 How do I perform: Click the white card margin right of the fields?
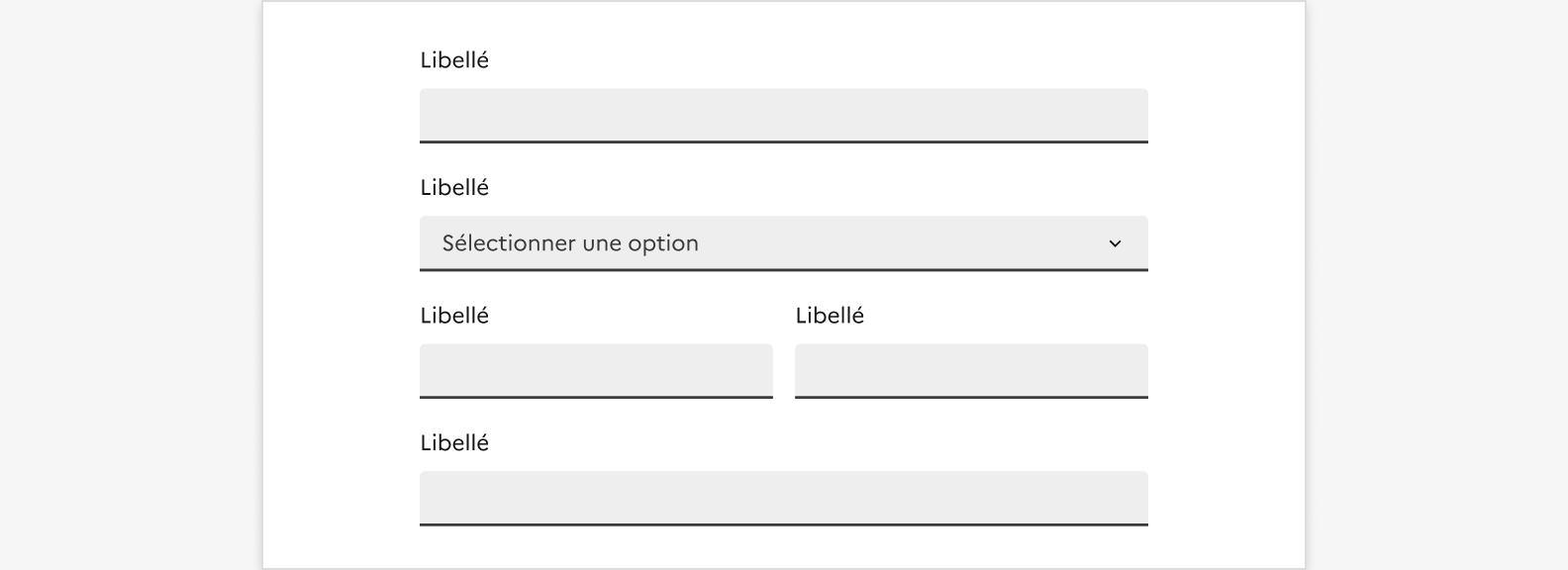[x=1227, y=285]
